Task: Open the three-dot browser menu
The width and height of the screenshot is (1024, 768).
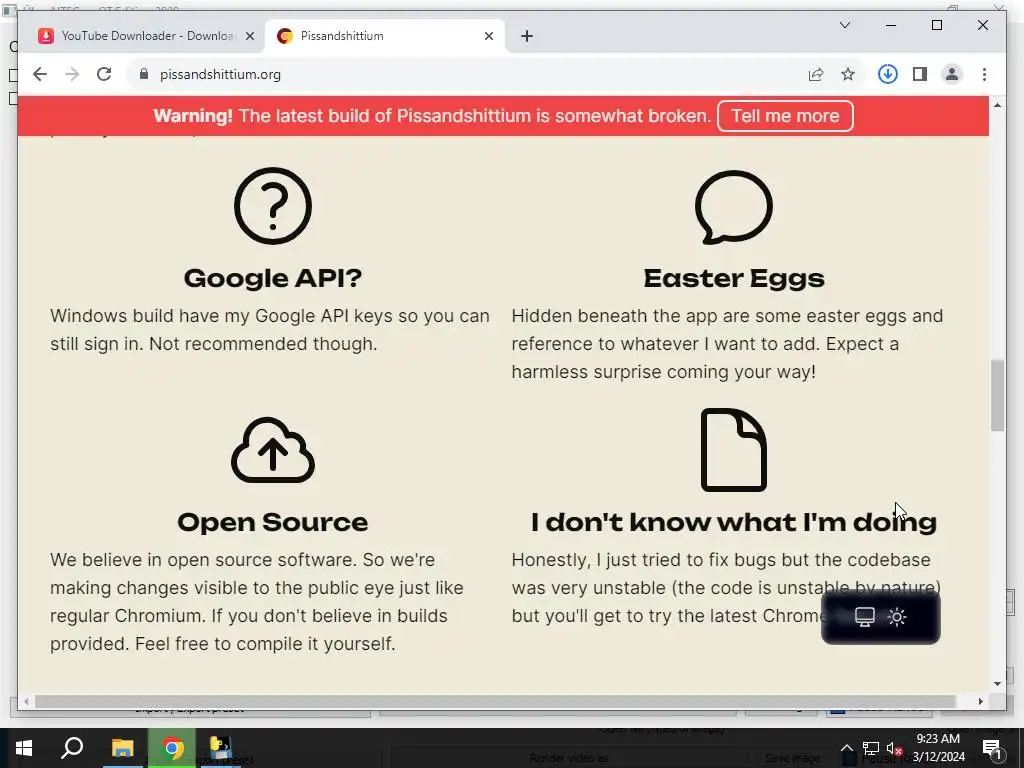Action: pyautogui.click(x=984, y=74)
